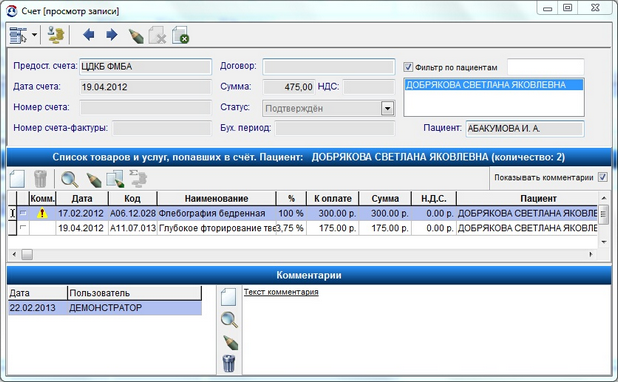
Task: Click the horizontal scrollbar thumb in table
Action: click(27, 254)
